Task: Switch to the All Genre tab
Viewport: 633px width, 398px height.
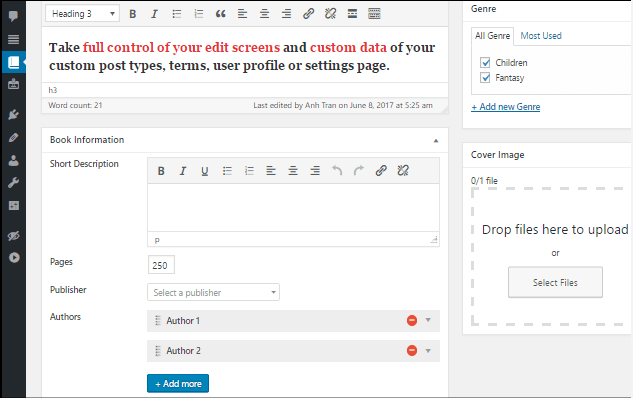Action: 493,36
